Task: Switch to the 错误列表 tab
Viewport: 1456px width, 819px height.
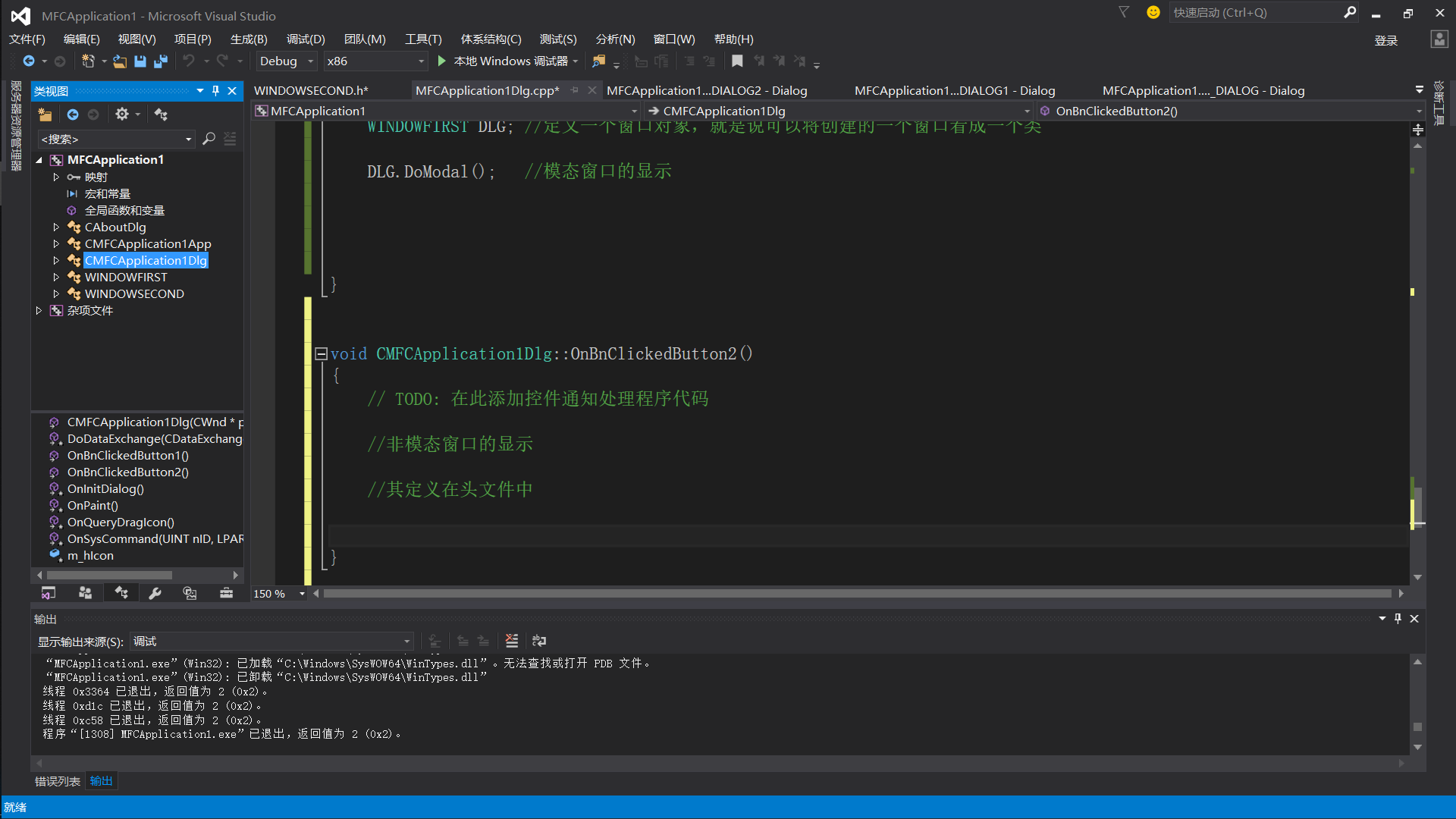Action: [x=58, y=781]
